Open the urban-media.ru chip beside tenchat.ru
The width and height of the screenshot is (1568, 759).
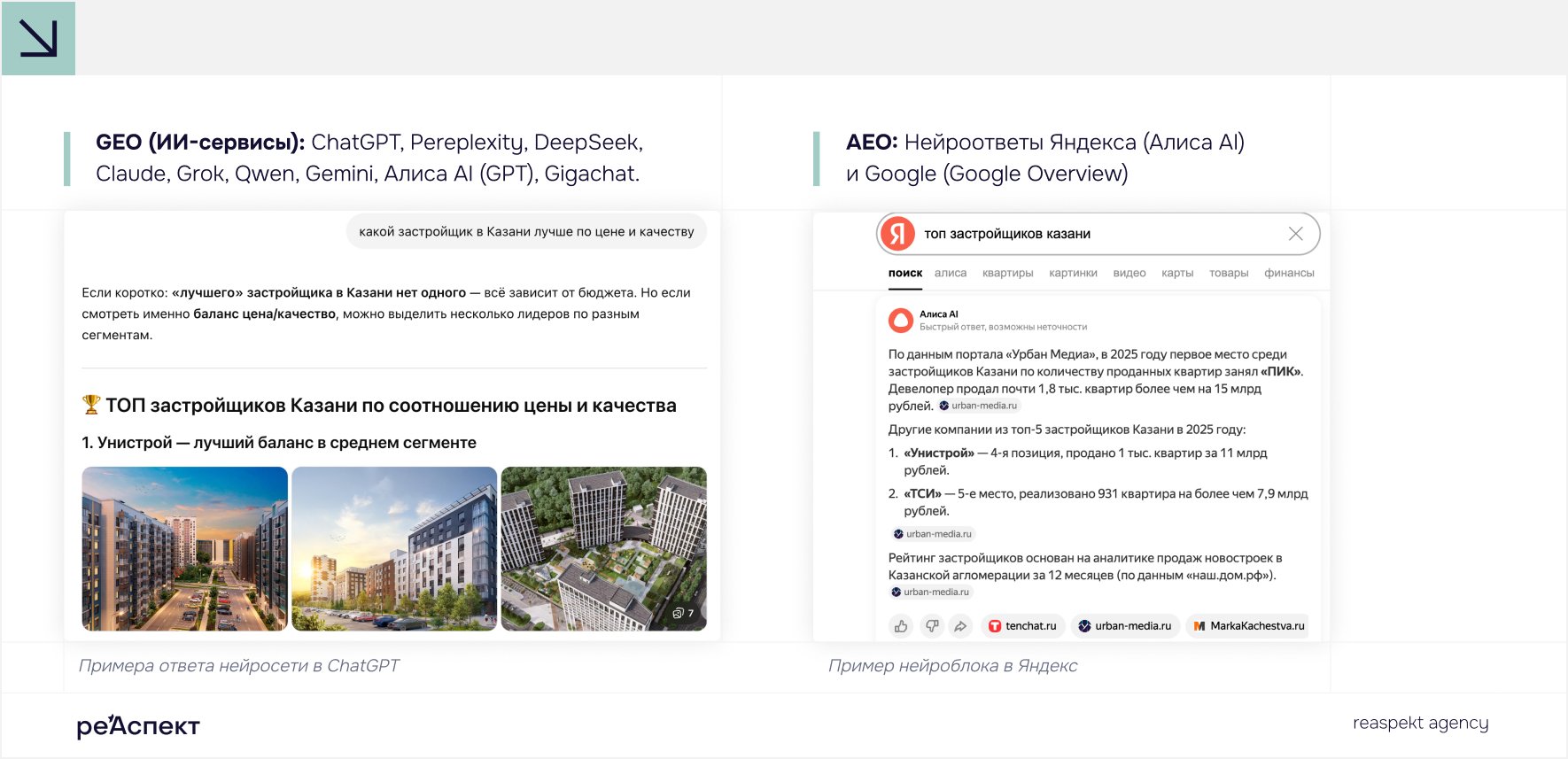pos(1125,626)
